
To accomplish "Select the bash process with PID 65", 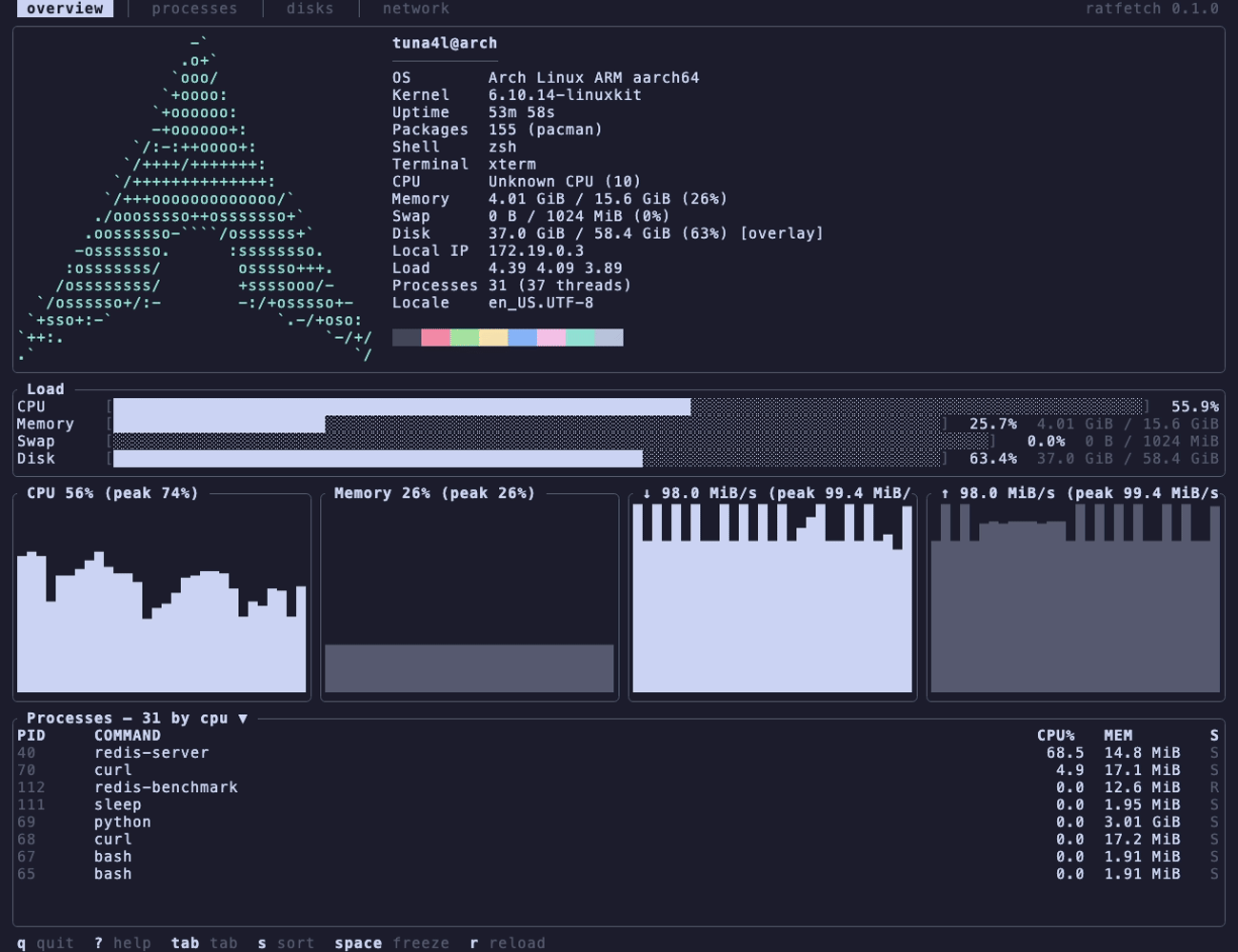I will [x=618, y=874].
